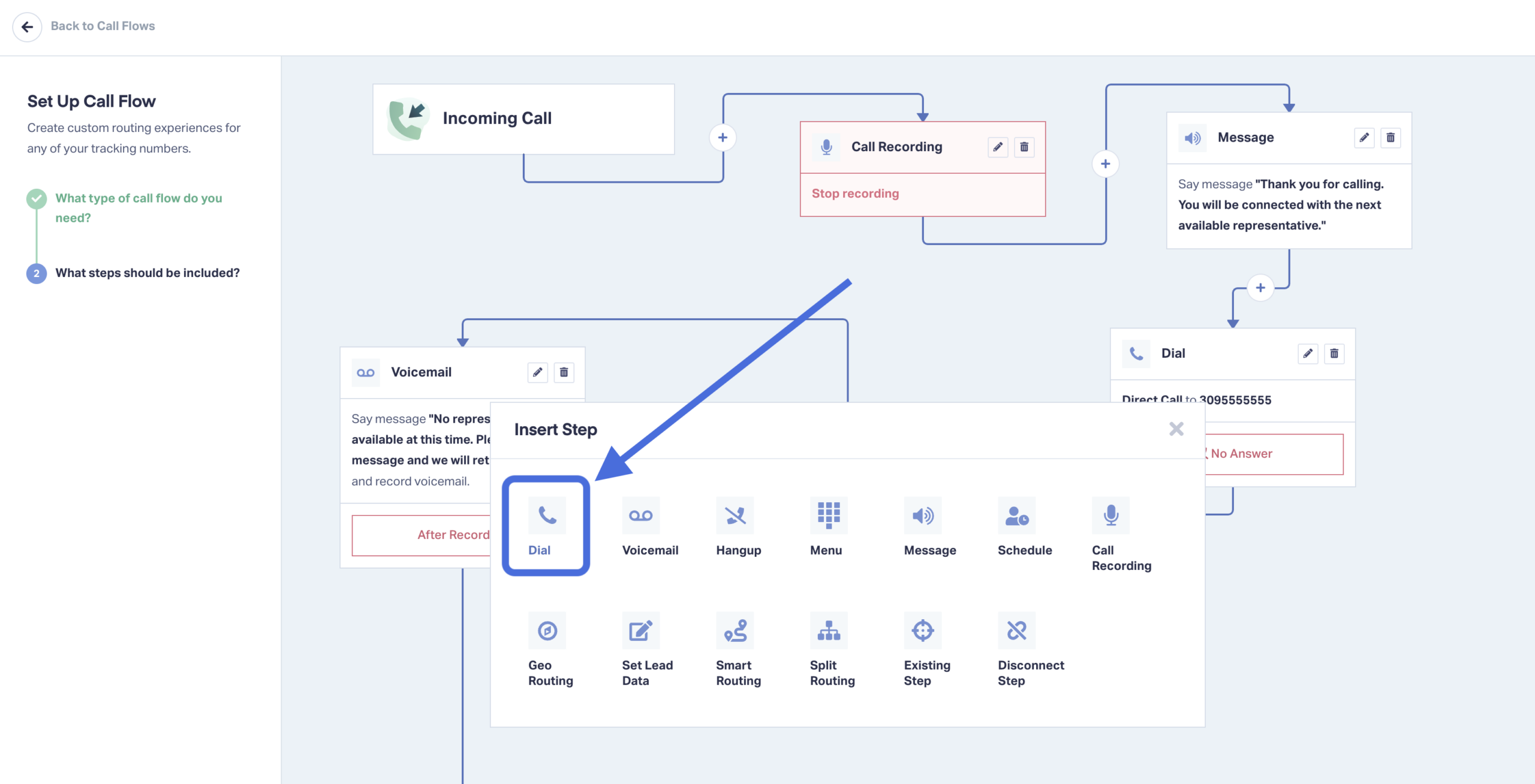Select the Geo Routing step
The width and height of the screenshot is (1535, 784).
tap(550, 650)
